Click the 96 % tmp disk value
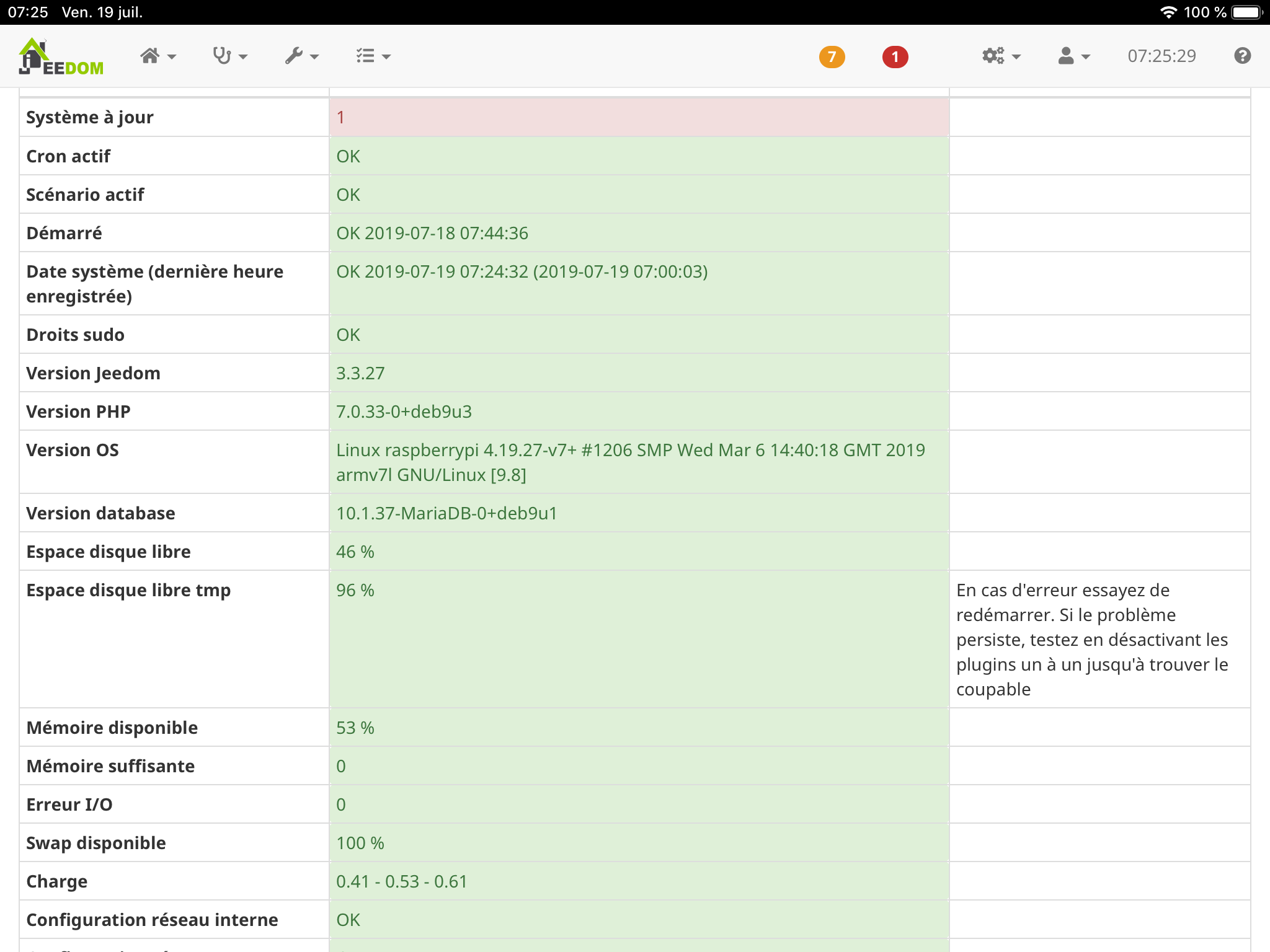Viewport: 1270px width, 952px height. (x=355, y=590)
